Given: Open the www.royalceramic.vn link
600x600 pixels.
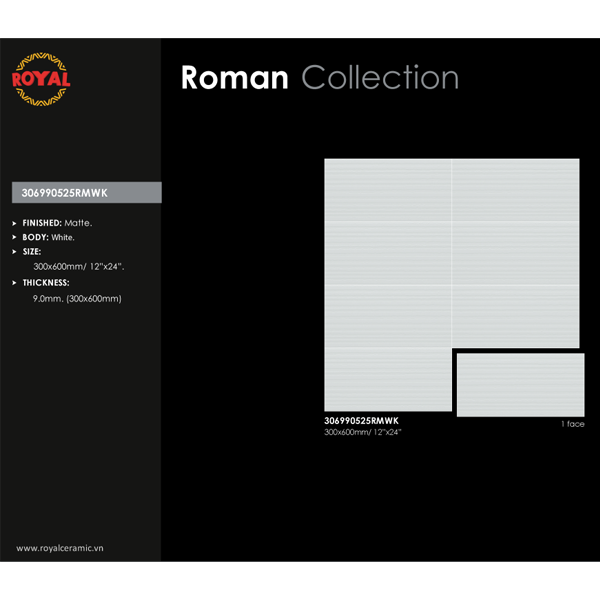Looking at the screenshot, I should 60,548.
